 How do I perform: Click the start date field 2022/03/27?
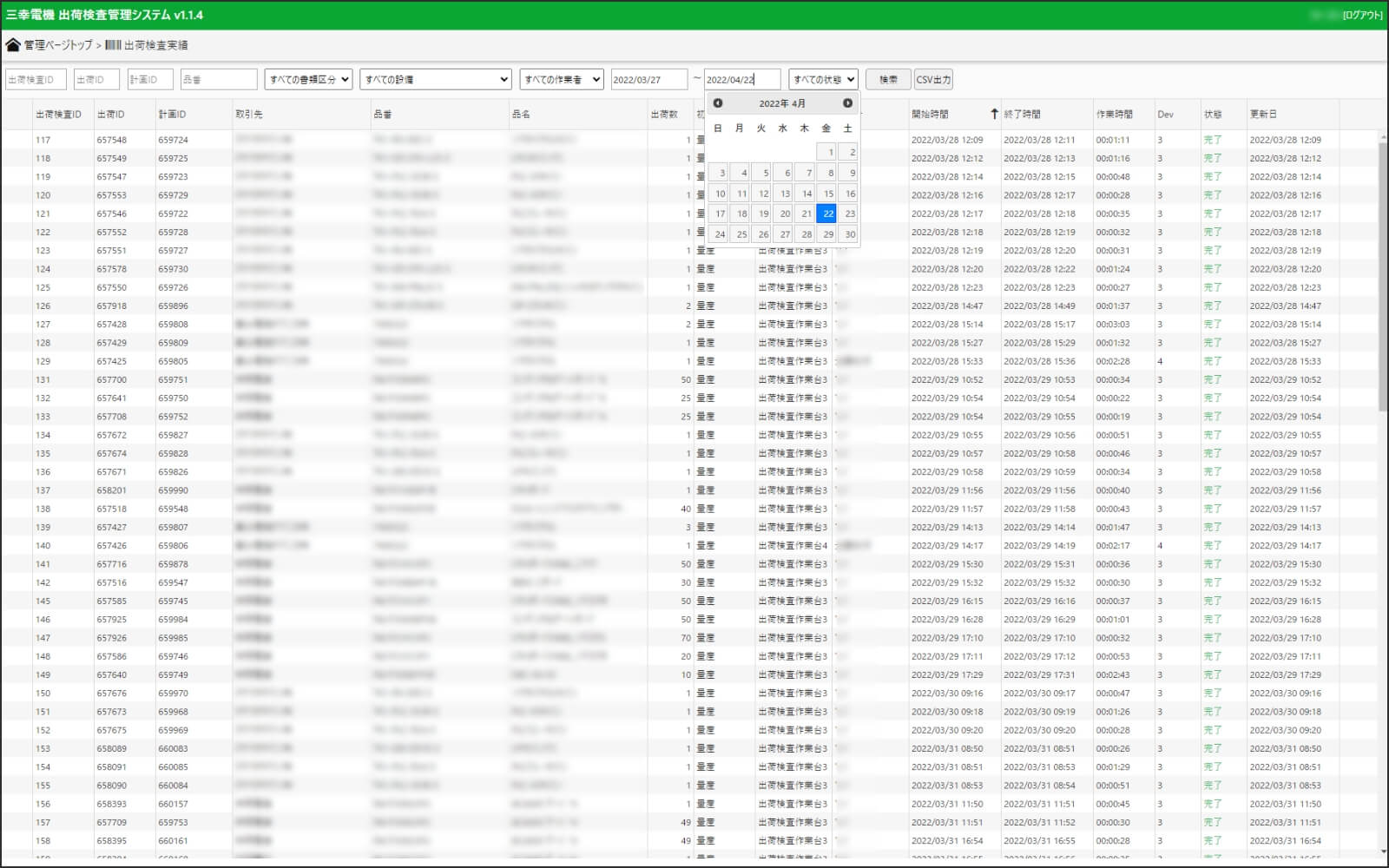pyautogui.click(x=649, y=79)
